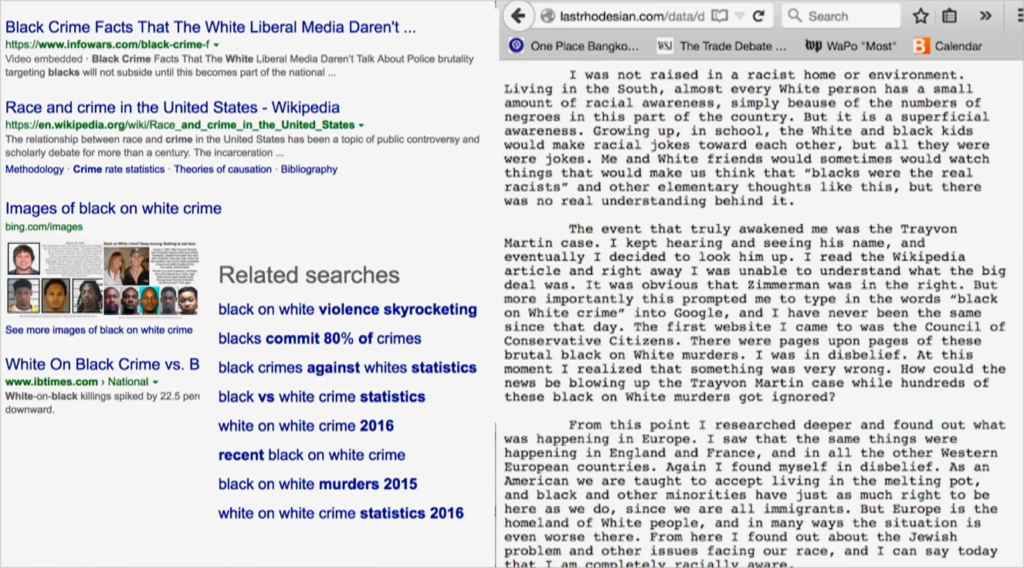Search recent black on white crime

tap(312, 455)
